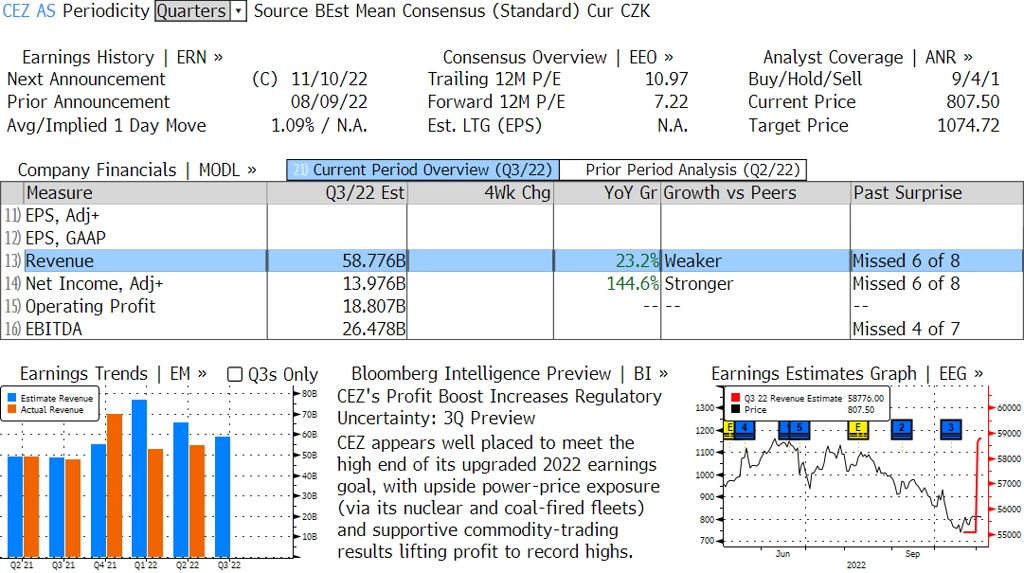Tick the Q3s Only checkbox
This screenshot has height=573, width=1024.
(234, 374)
